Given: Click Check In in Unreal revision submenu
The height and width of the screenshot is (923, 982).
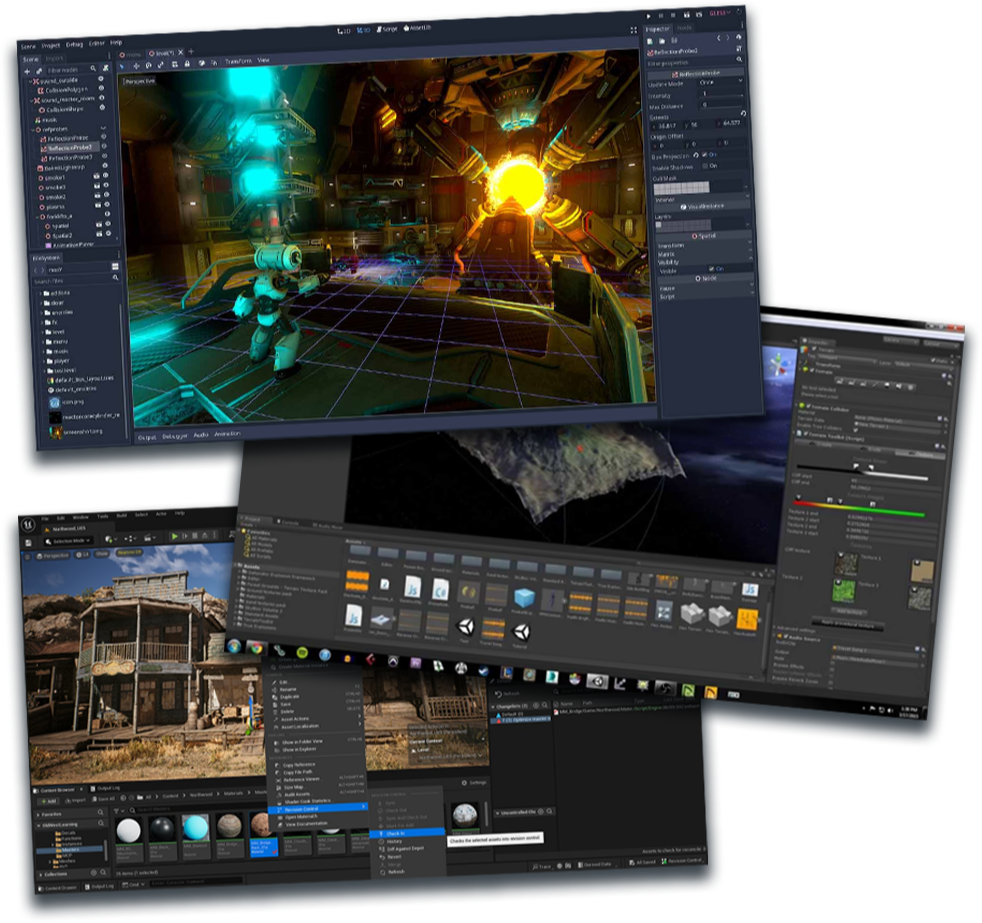Looking at the screenshot, I should [x=406, y=833].
